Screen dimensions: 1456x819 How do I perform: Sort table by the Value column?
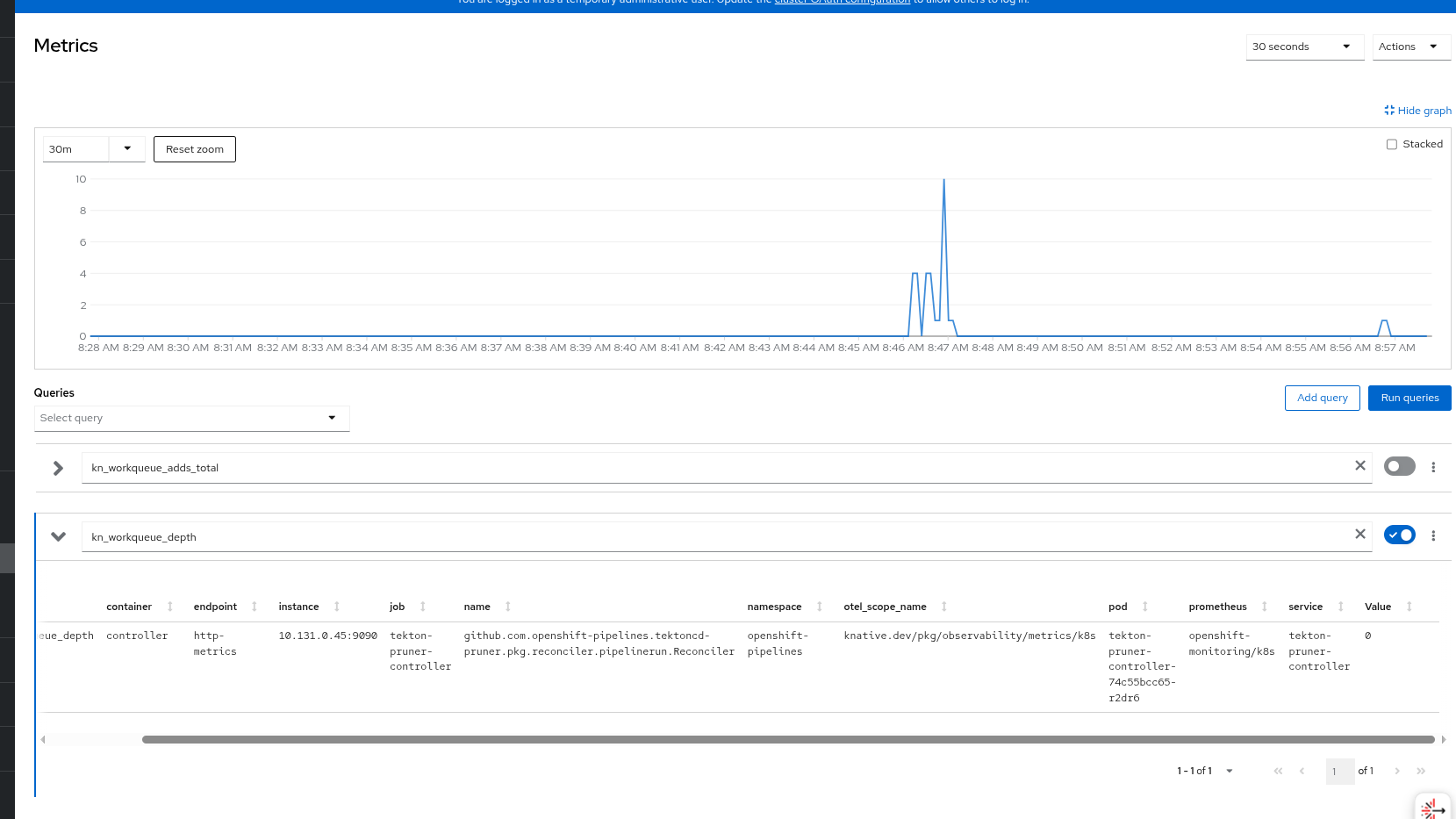coord(1388,607)
